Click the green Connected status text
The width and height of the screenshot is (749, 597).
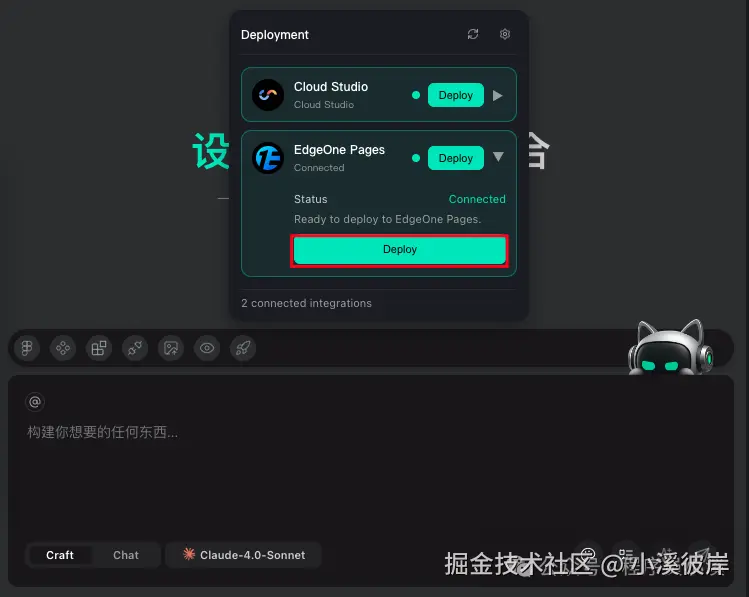(477, 199)
